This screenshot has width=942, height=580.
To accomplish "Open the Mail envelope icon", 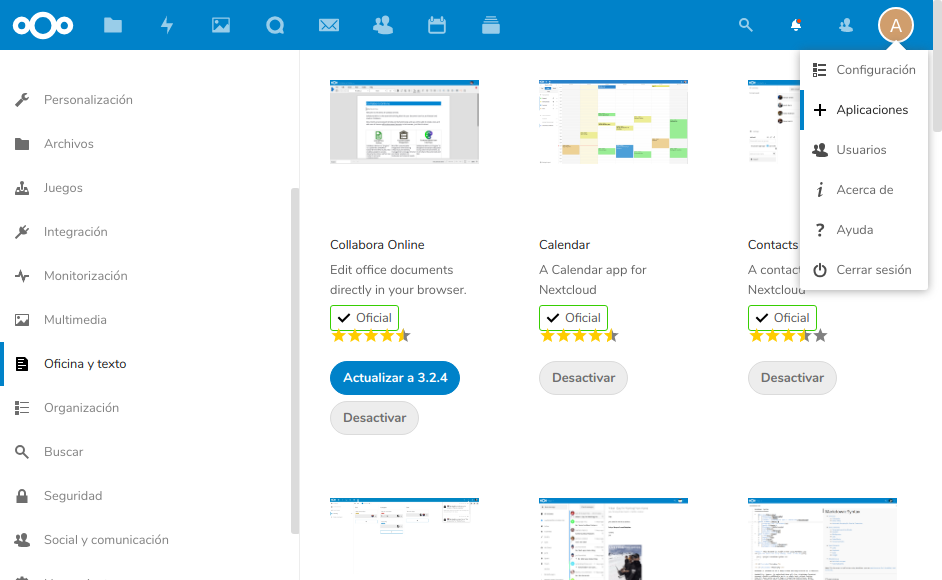I will point(329,25).
